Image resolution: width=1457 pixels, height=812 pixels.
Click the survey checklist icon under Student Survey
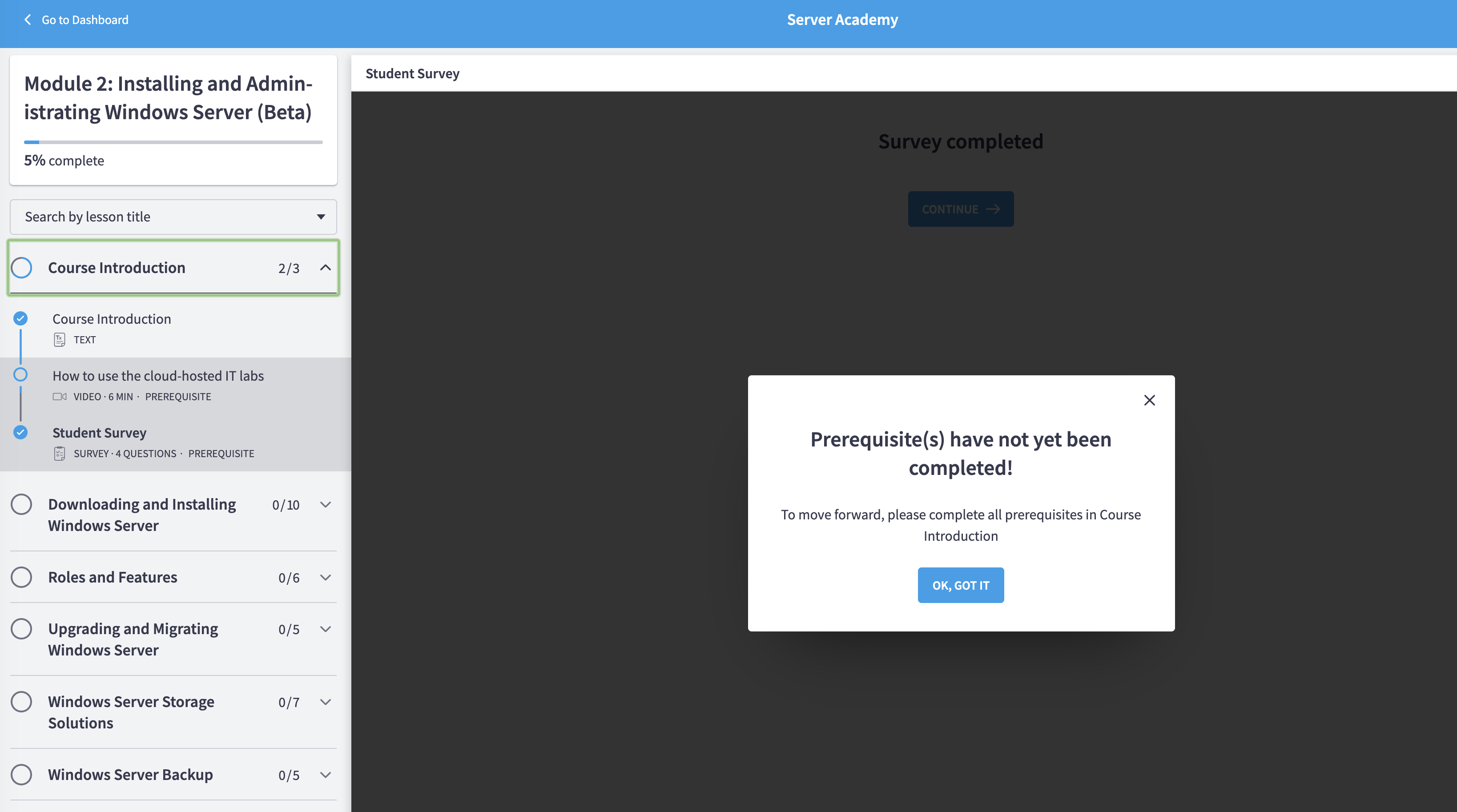60,454
